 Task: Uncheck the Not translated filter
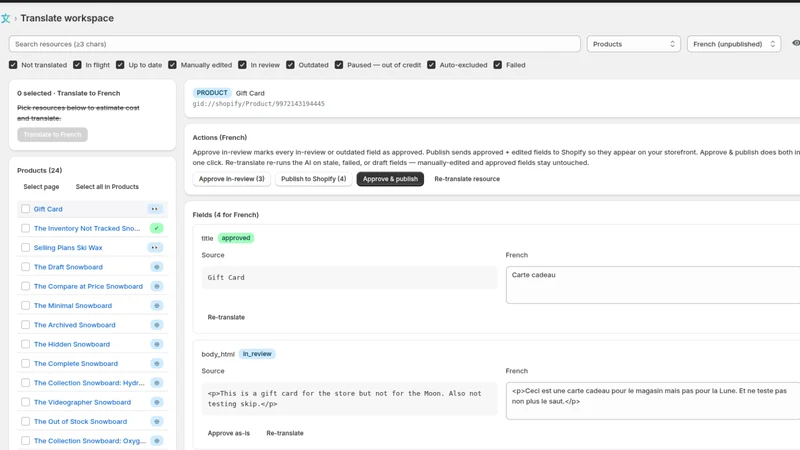point(13,65)
